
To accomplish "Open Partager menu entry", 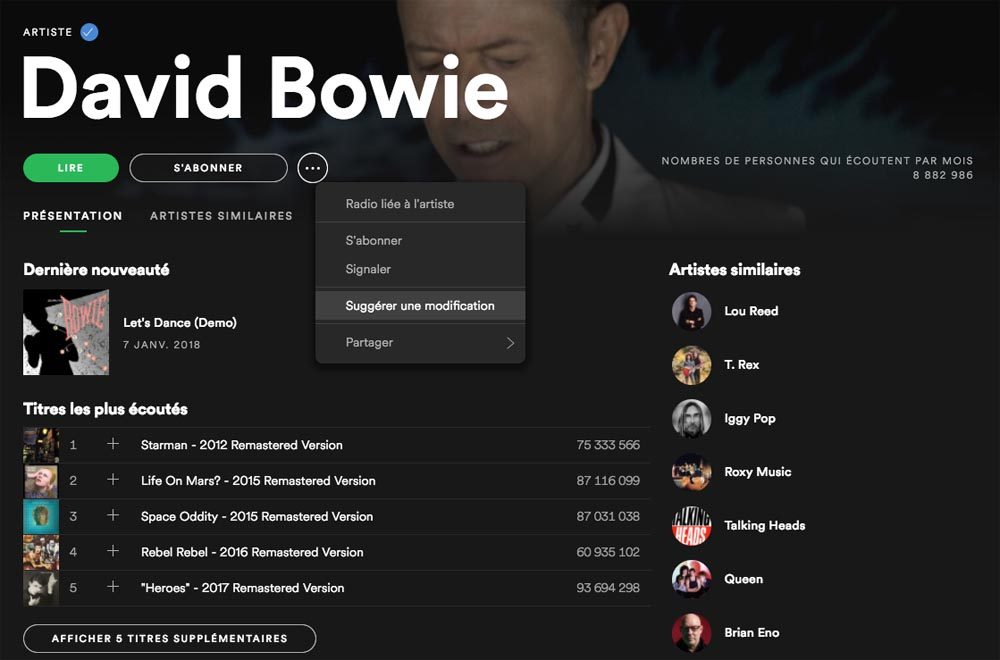I will (420, 342).
